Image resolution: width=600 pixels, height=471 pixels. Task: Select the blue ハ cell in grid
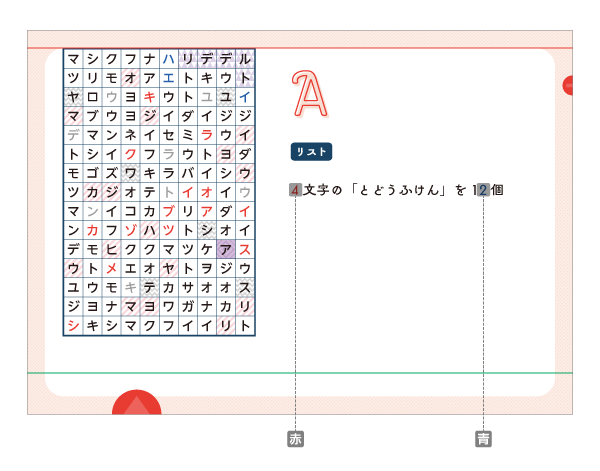click(x=168, y=59)
